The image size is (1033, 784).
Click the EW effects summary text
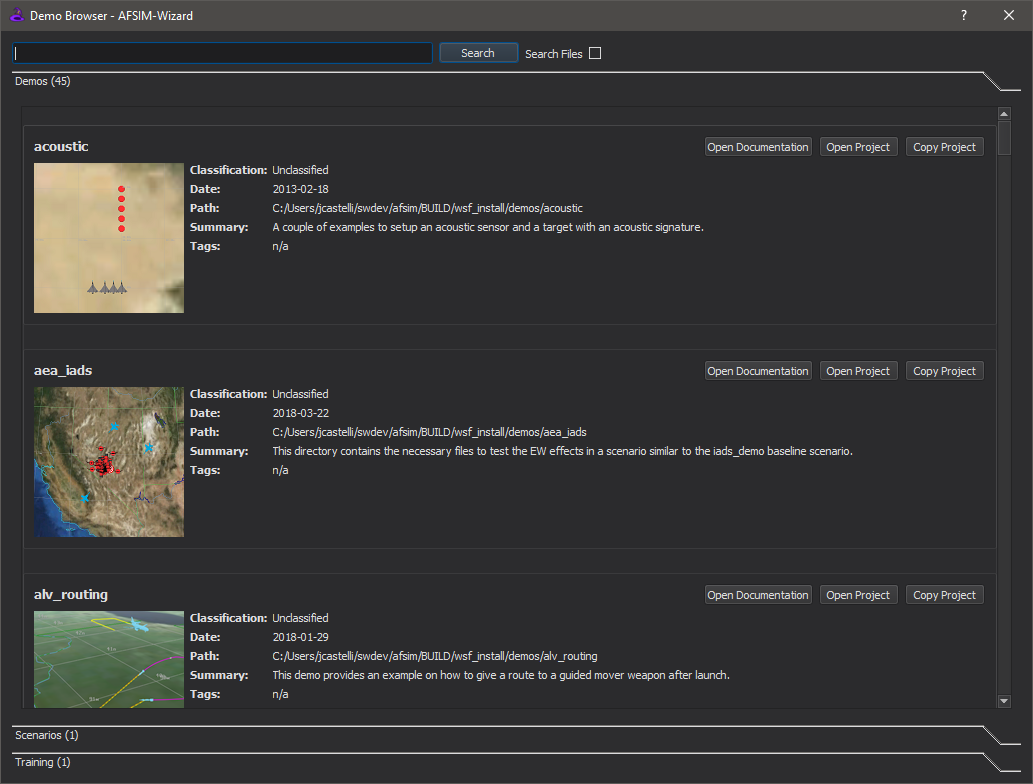pyautogui.click(x=563, y=451)
